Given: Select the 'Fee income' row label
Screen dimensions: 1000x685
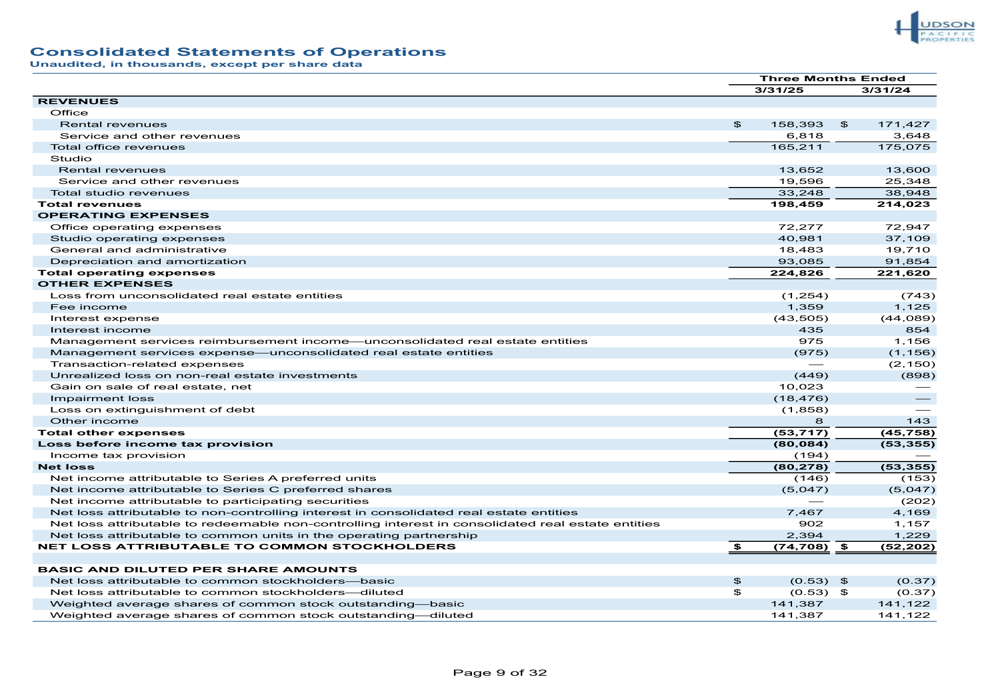Looking at the screenshot, I should (89, 307).
